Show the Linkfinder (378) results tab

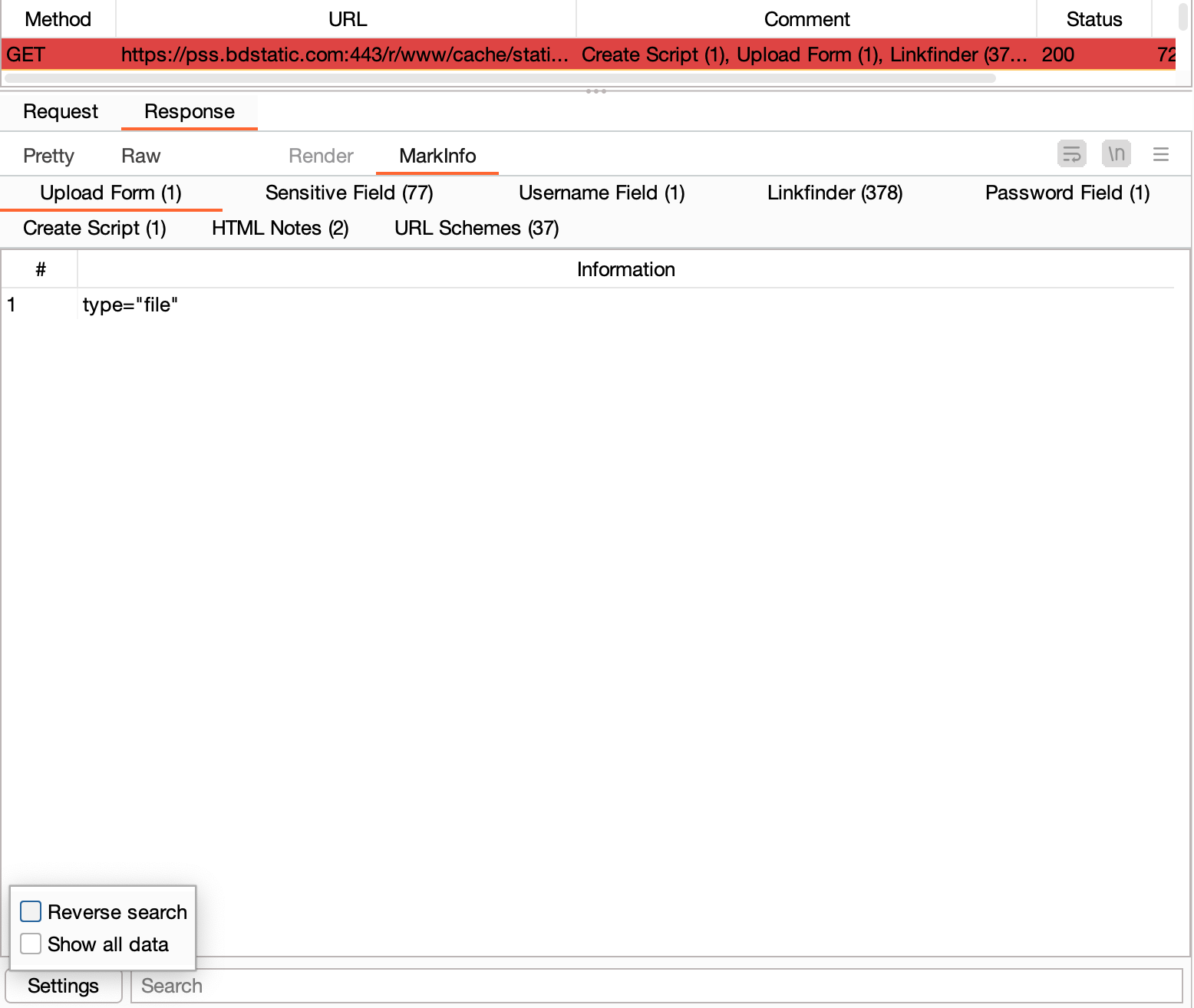835,193
